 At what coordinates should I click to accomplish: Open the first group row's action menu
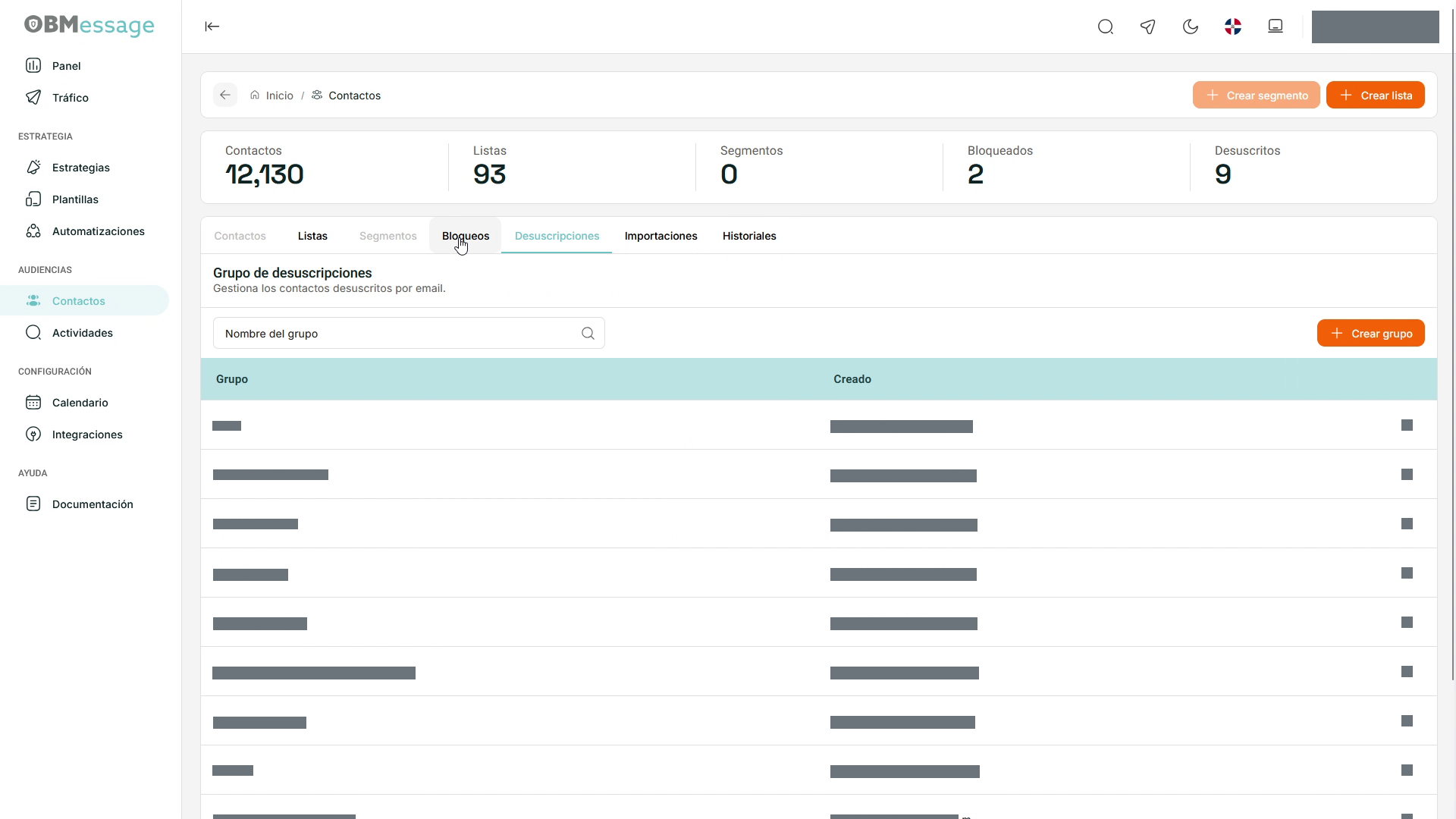[x=1407, y=425]
